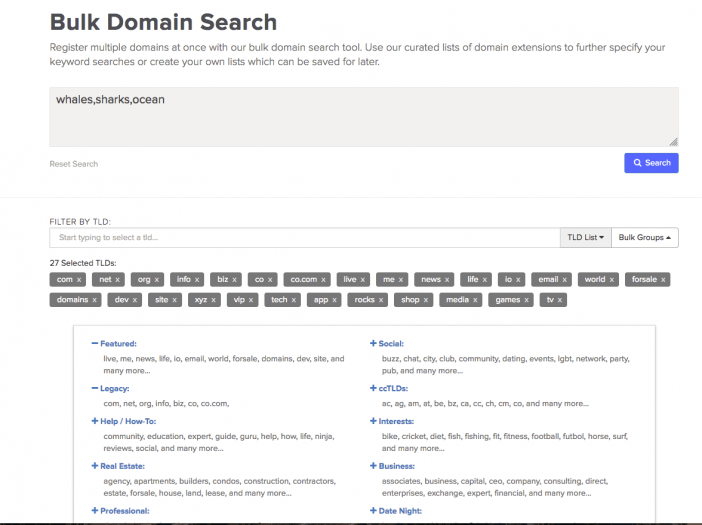Expand the ccTLDs group

(x=389, y=388)
